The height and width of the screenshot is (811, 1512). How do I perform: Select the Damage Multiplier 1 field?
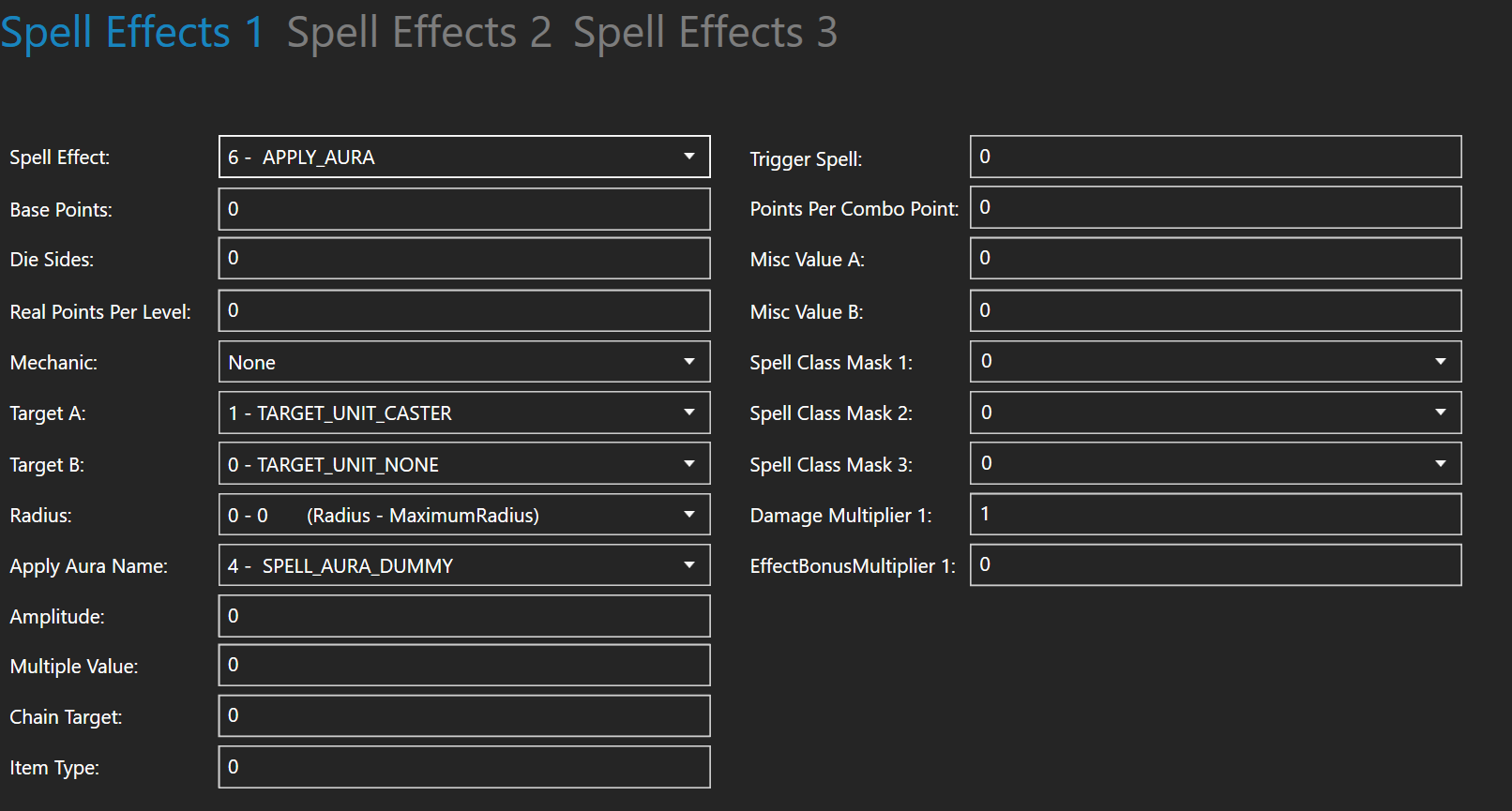[1215, 514]
